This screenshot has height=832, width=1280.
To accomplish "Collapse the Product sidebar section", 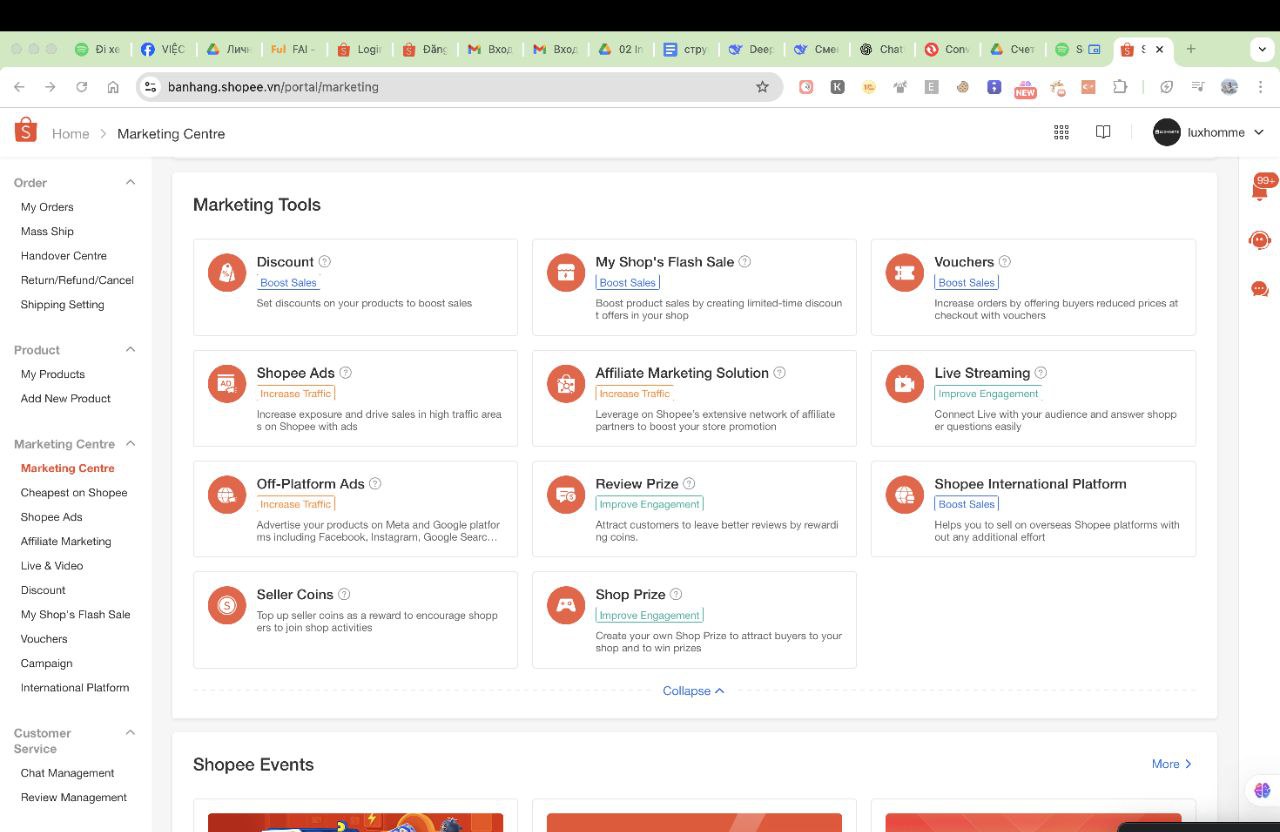I will [130, 349].
